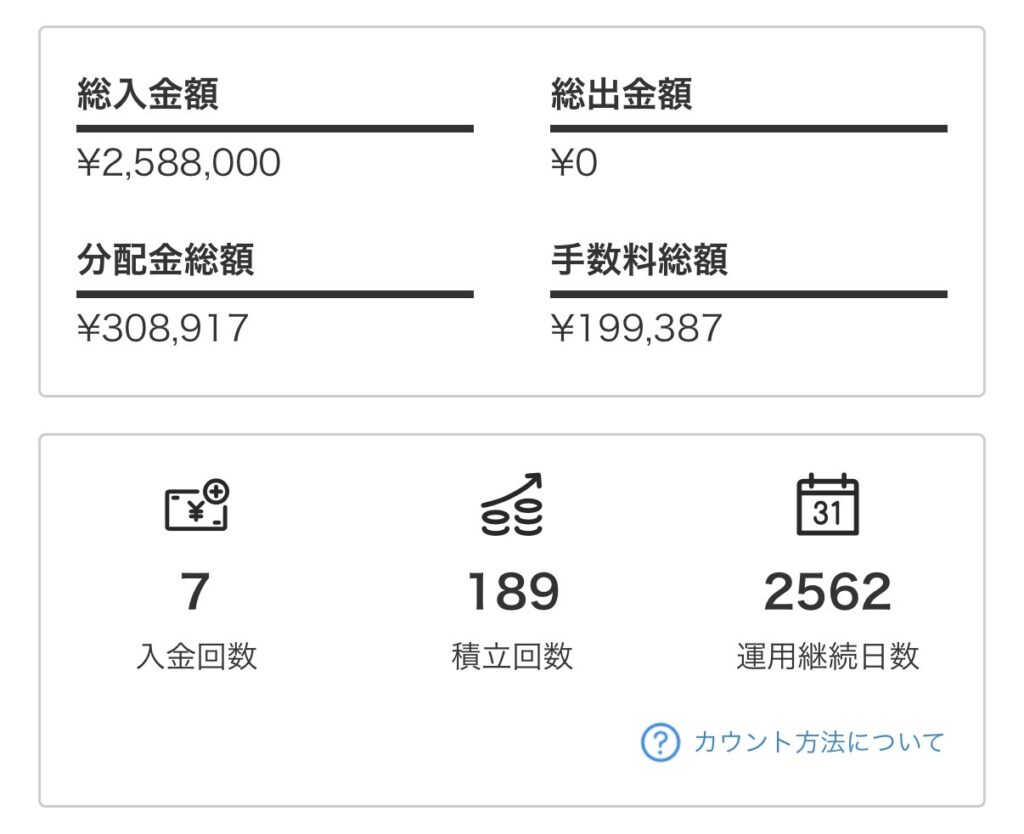Screen dimensions: 1024x834
Task: Click the ¥0 total withdrawal amount
Action: (574, 162)
